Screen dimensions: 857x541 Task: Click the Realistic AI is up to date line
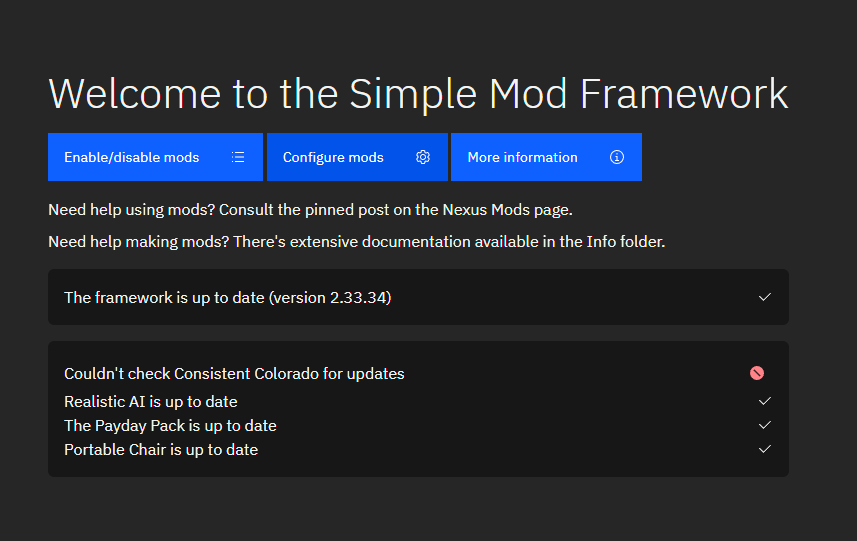(151, 401)
